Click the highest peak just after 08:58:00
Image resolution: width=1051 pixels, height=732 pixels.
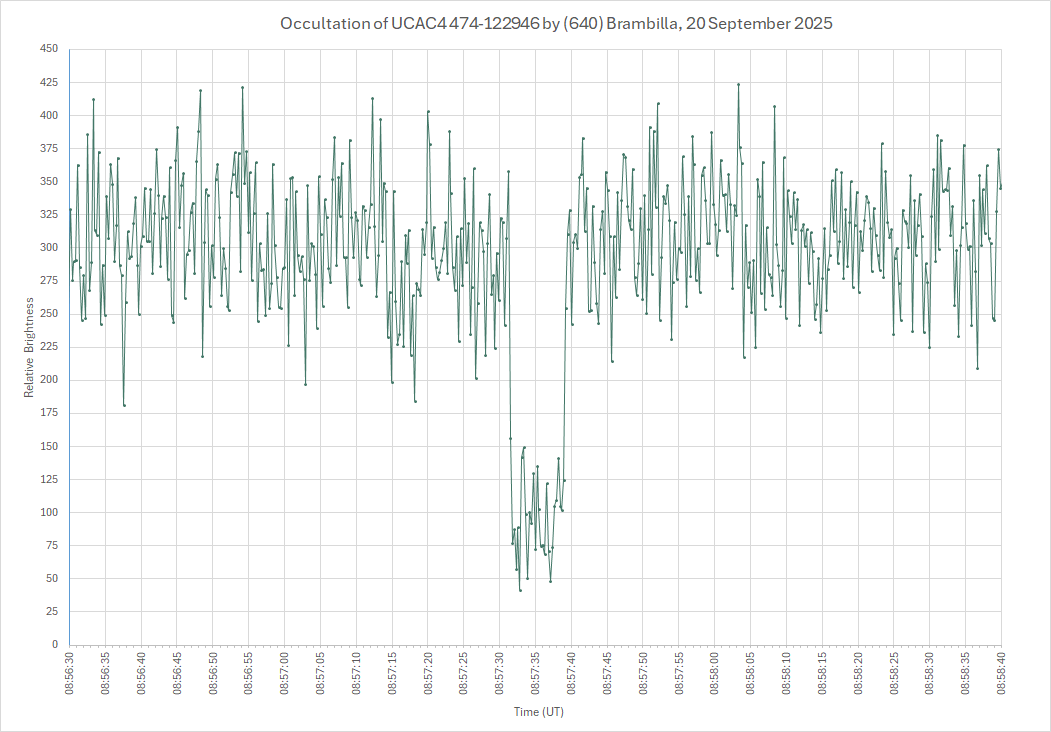coord(738,85)
